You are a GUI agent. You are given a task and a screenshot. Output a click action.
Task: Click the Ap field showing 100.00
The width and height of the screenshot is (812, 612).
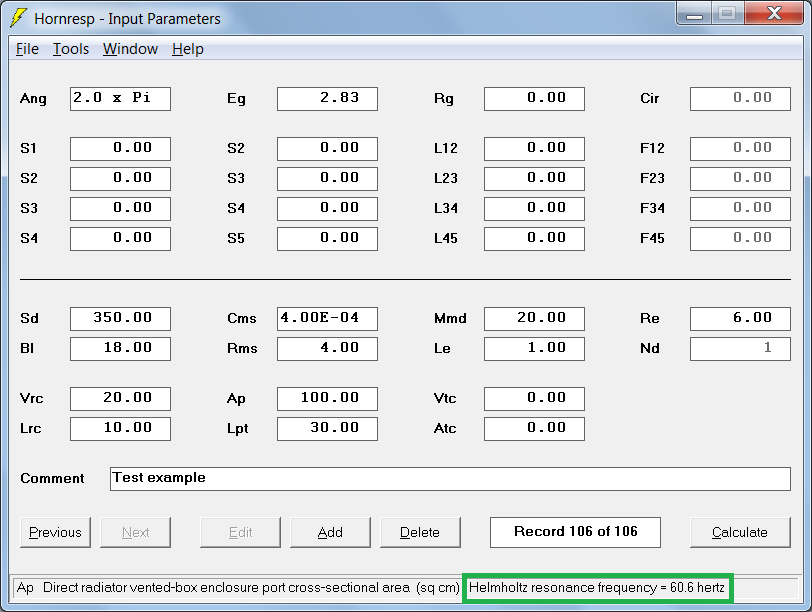[x=327, y=399]
